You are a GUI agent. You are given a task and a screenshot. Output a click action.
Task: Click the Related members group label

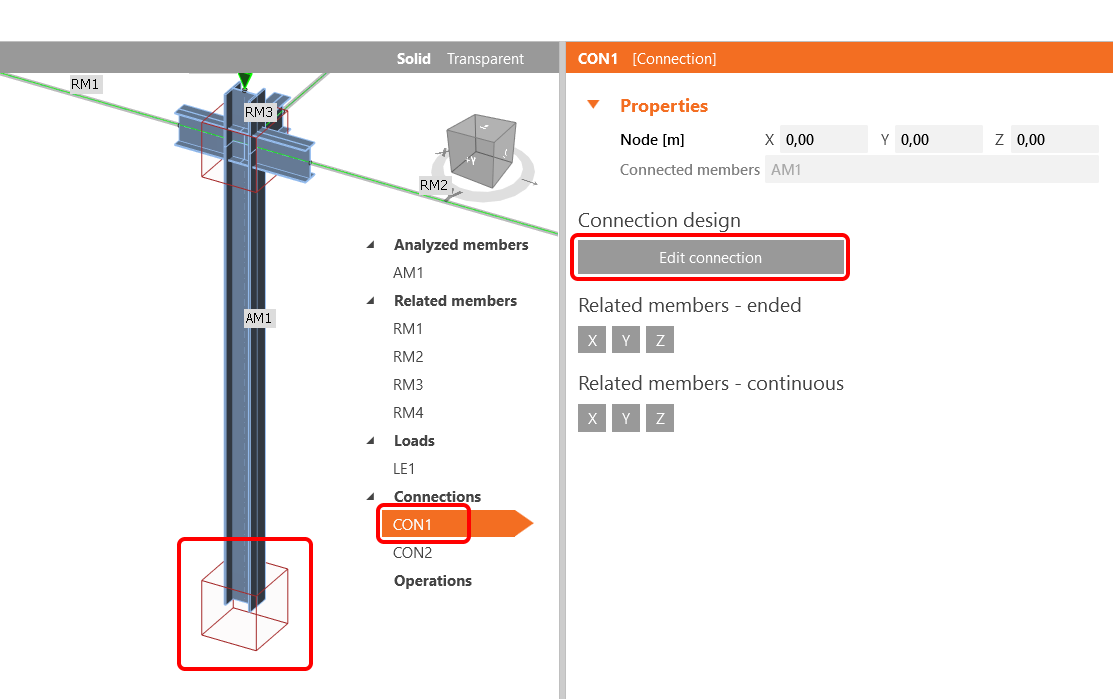456,301
